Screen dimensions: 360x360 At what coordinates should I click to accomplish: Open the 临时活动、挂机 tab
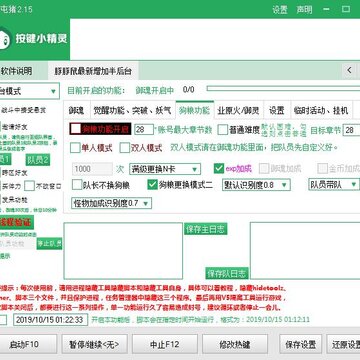321,110
